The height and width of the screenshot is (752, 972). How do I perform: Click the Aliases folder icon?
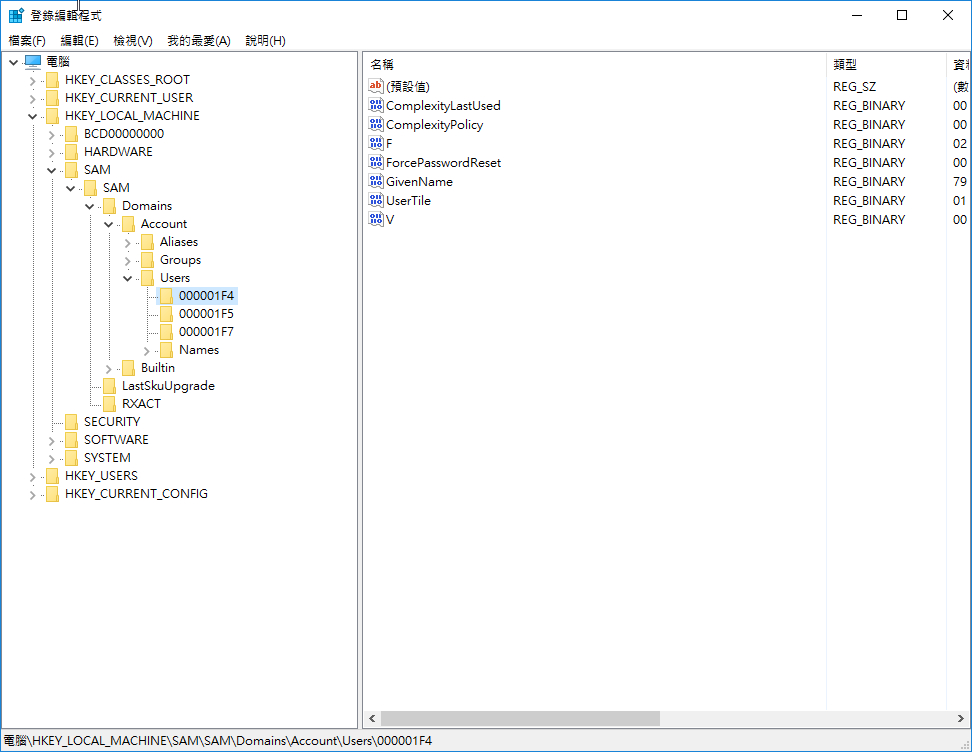pyautogui.click(x=148, y=241)
